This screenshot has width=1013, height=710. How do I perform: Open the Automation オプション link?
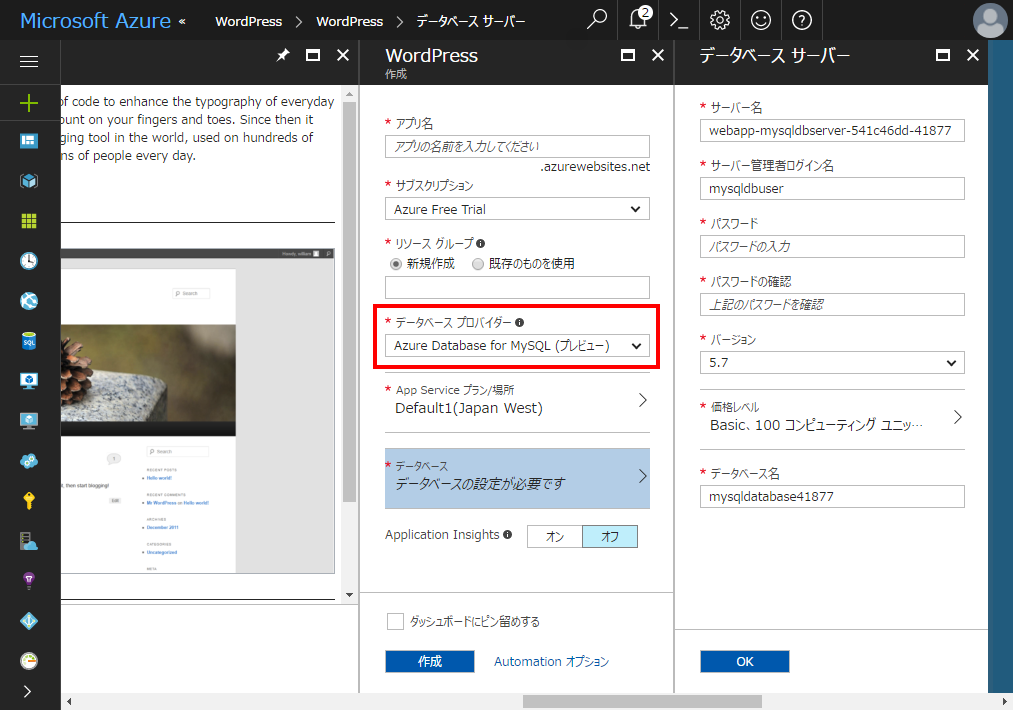(551, 662)
